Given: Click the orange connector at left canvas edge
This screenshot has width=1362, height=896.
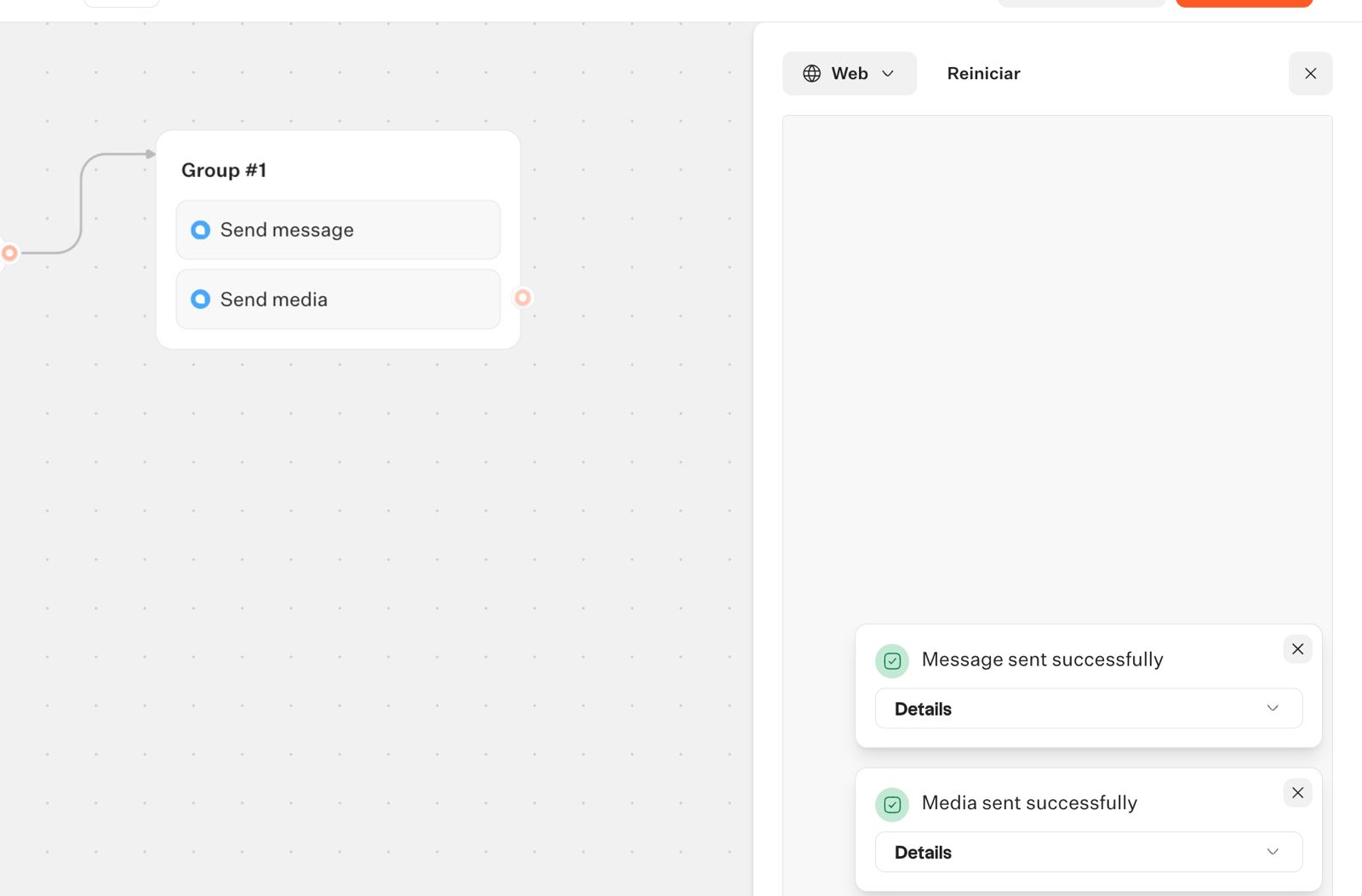Looking at the screenshot, I should 9,253.
